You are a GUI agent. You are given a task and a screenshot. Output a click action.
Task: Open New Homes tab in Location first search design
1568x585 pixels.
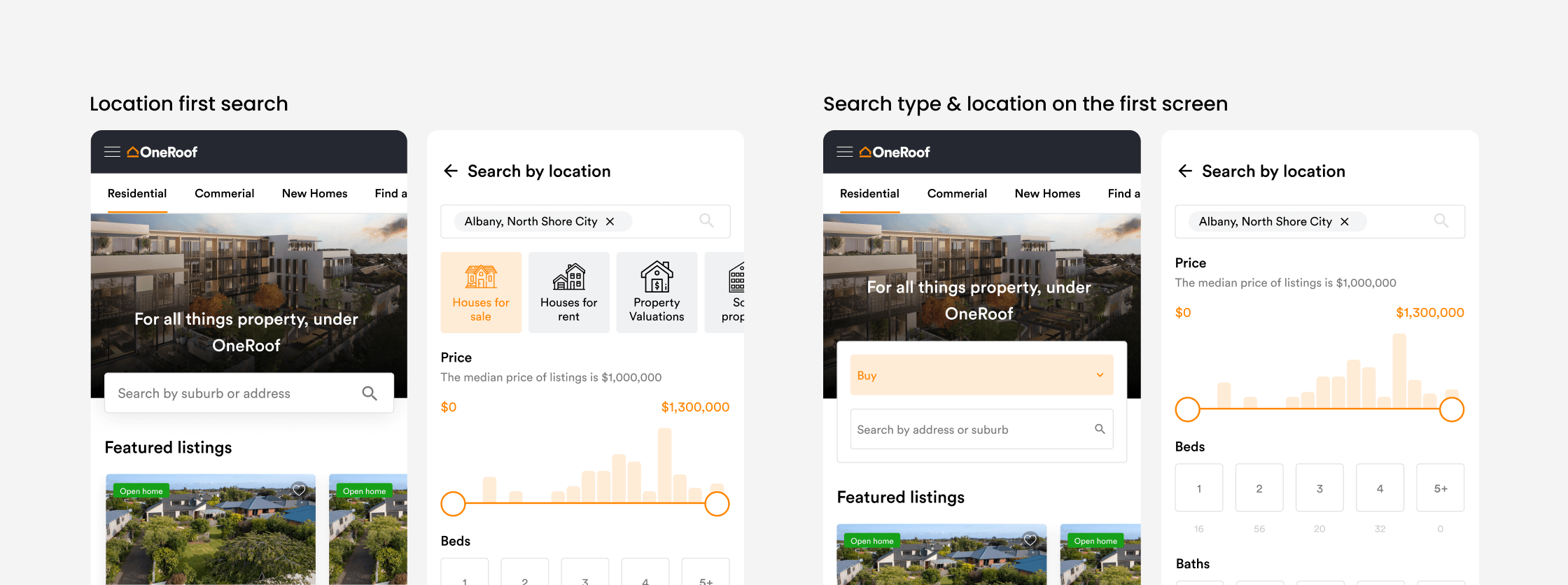point(314,193)
